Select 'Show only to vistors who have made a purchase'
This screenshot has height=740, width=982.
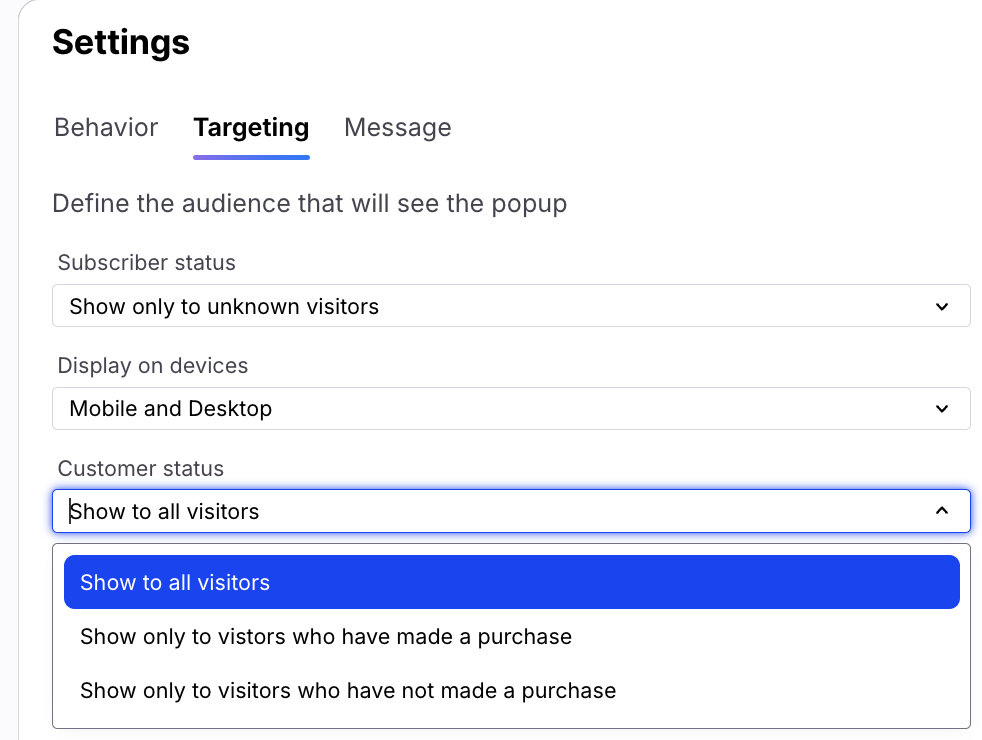click(x=326, y=637)
